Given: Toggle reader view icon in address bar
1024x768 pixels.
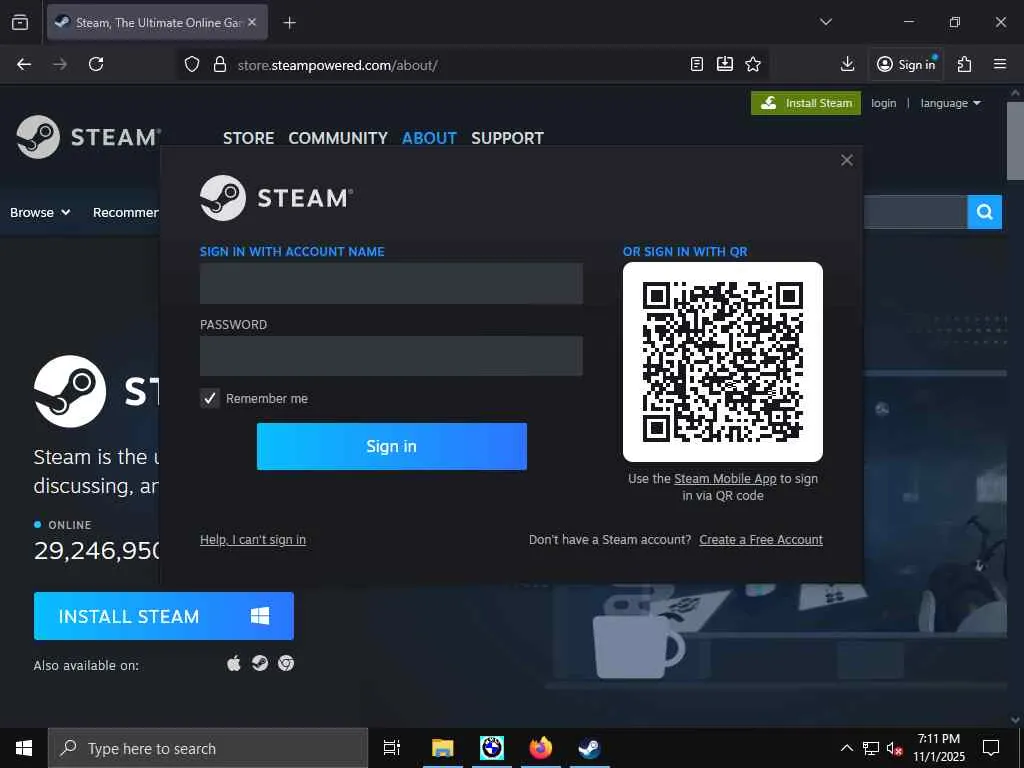Looking at the screenshot, I should 697,64.
